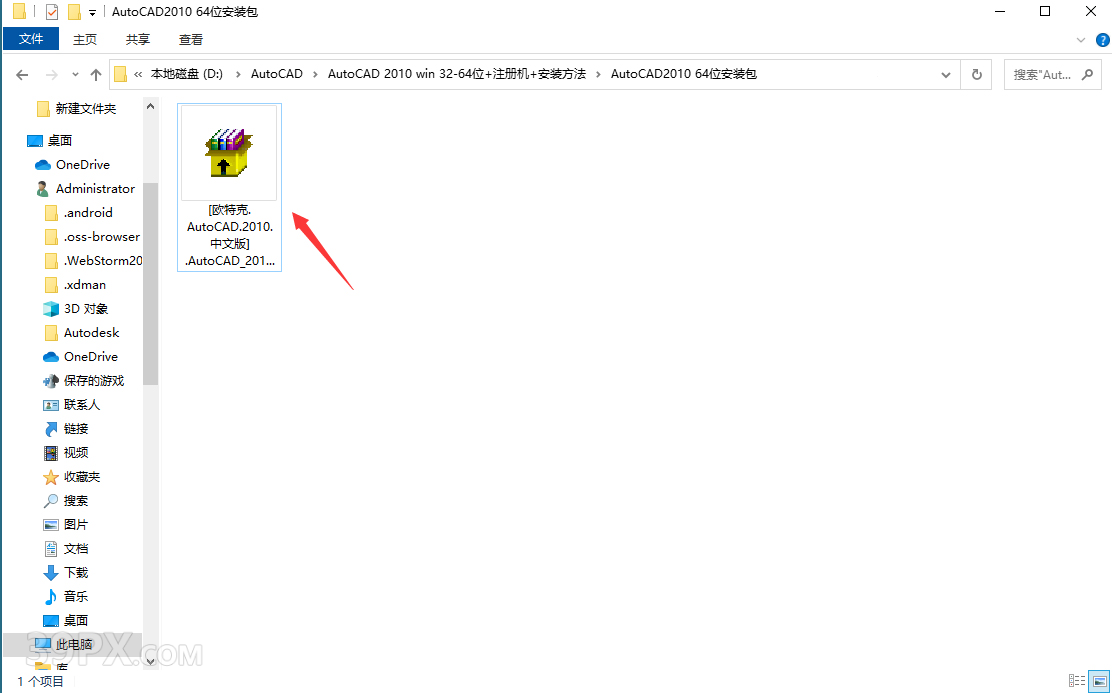Go up one folder level
The image size is (1112, 693).
pos(95,74)
